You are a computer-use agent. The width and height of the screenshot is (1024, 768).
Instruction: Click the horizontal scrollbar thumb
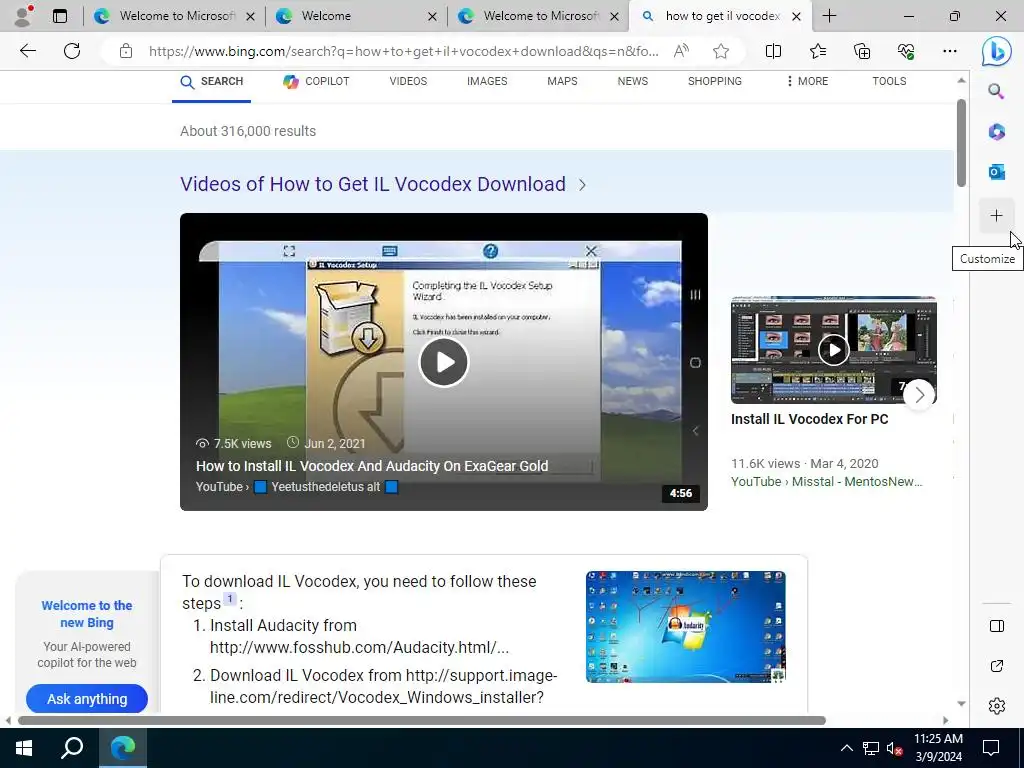[x=422, y=720]
